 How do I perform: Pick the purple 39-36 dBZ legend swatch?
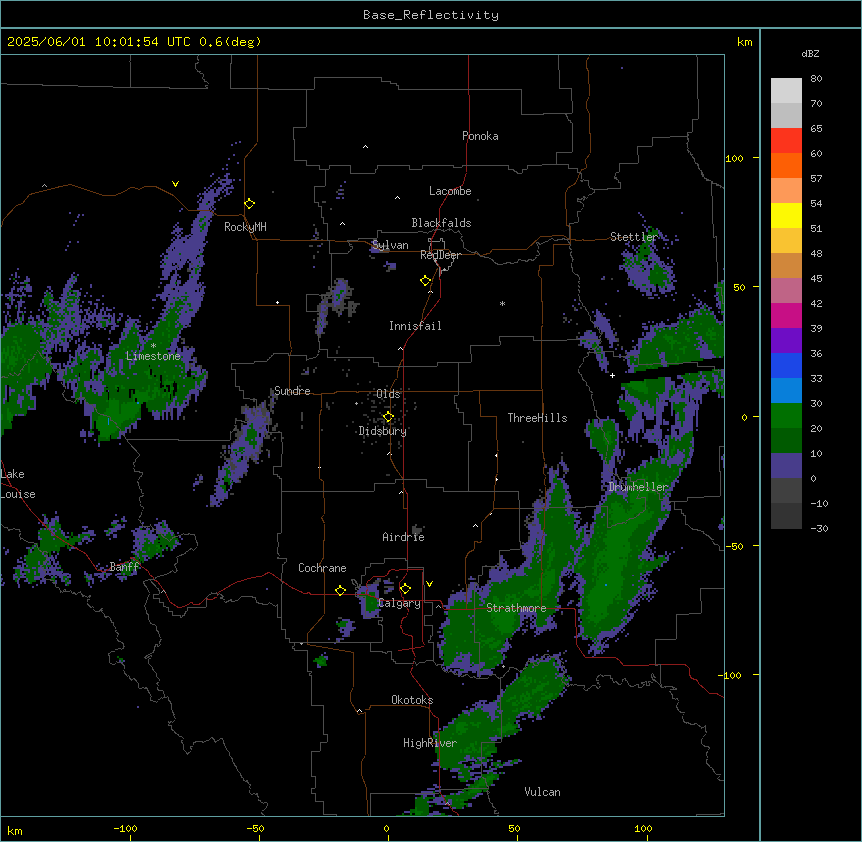[x=786, y=341]
